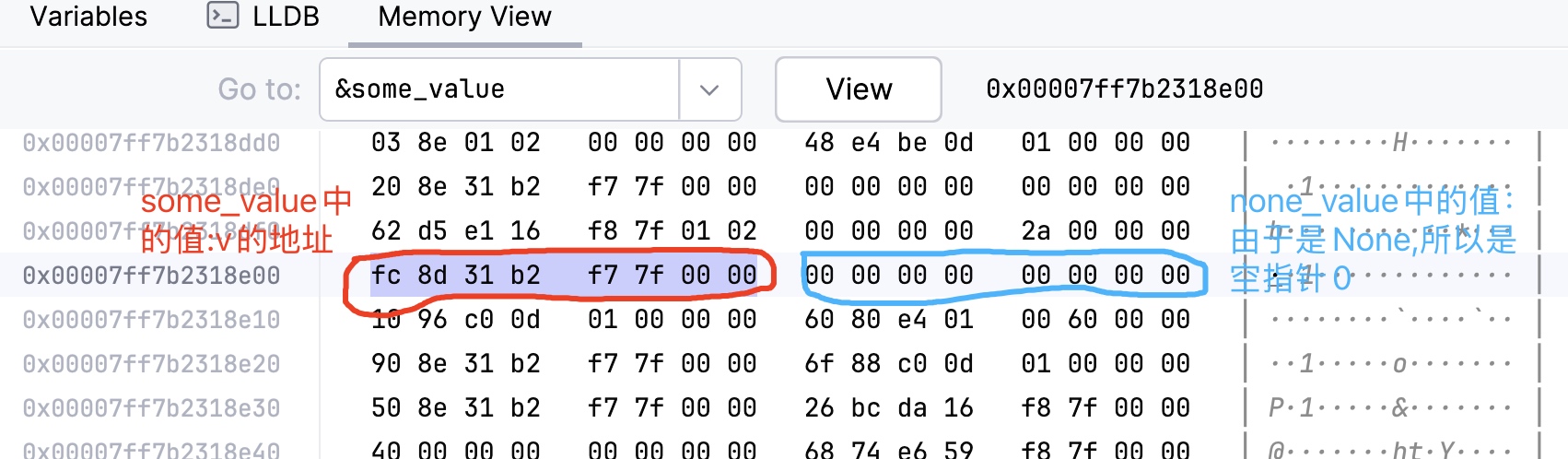Click the &some_value address input field

(500, 89)
